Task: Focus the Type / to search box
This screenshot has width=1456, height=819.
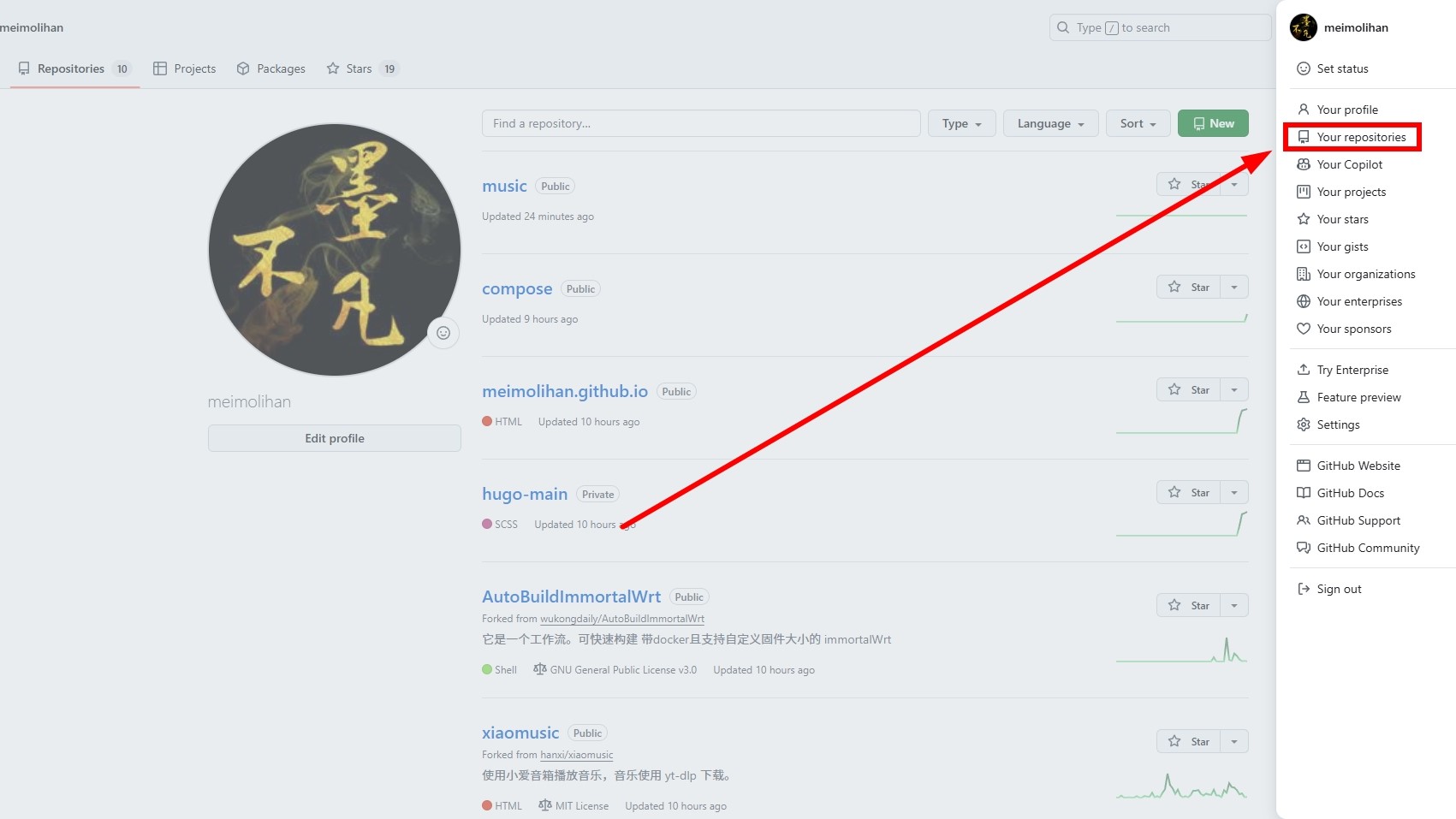Action: 1160,27
